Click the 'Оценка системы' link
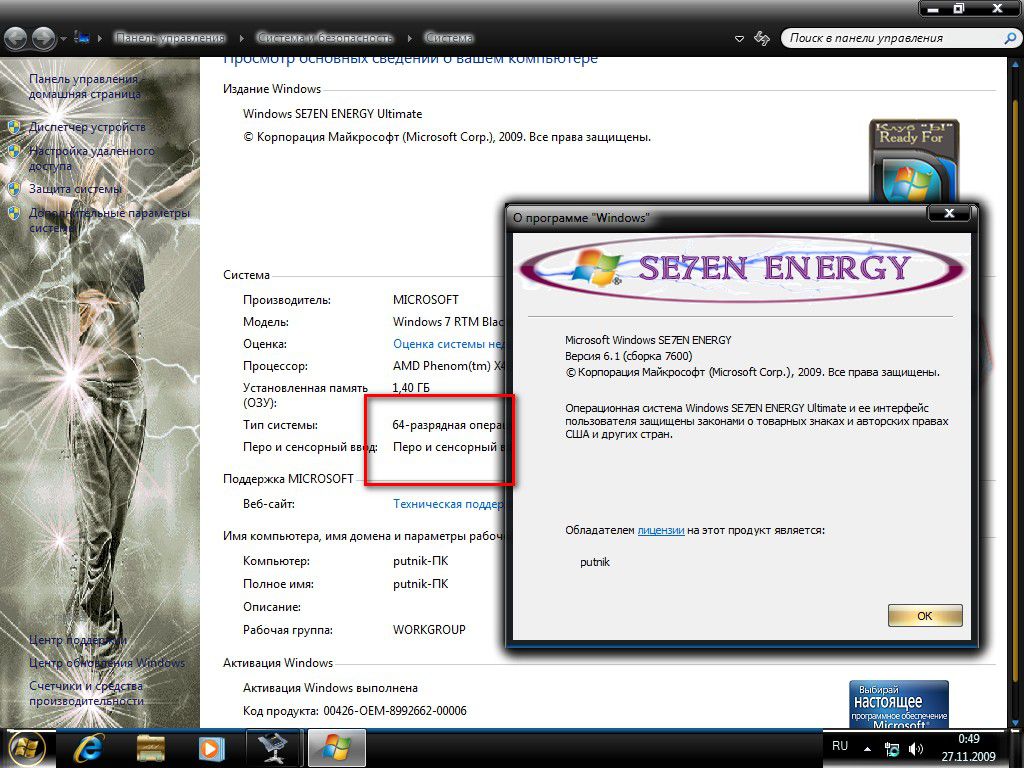Image resolution: width=1024 pixels, height=768 pixels. point(449,344)
